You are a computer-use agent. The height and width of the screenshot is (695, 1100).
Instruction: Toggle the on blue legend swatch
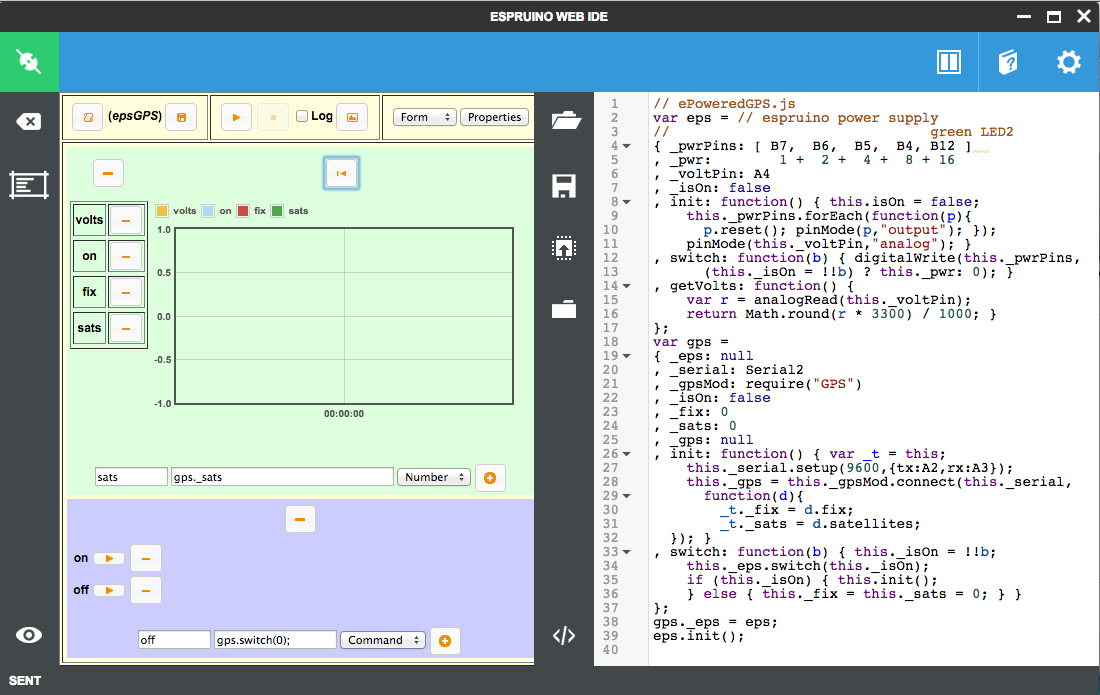tap(208, 210)
